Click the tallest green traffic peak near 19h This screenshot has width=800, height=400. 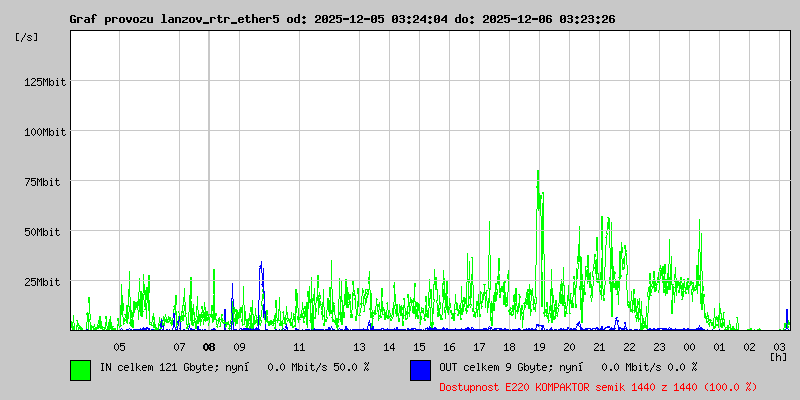[538, 175]
